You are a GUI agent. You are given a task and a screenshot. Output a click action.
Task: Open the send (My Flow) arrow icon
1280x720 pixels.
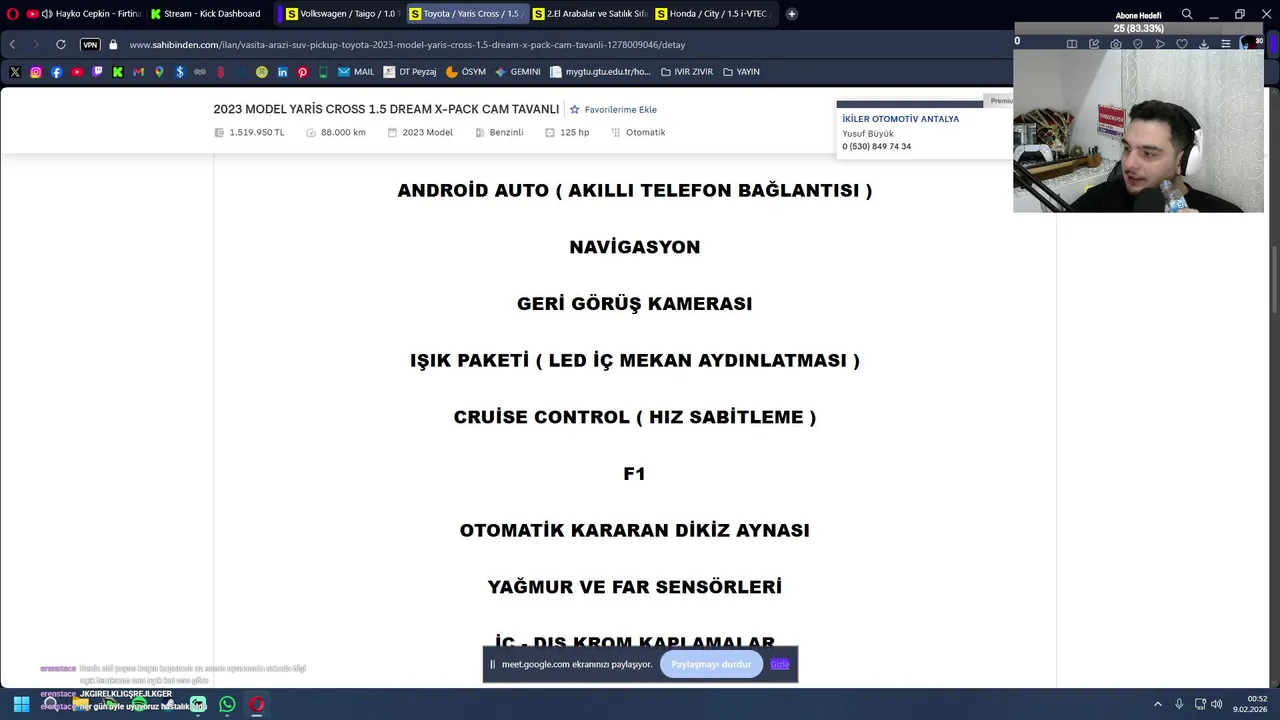(x=1160, y=44)
